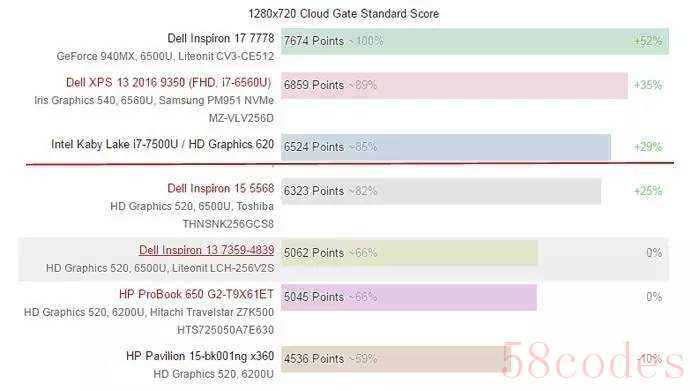This screenshot has height=391, width=700.
Task: Select the HP Pavilion 15-bk001ng x360 label
Action: tap(200, 356)
